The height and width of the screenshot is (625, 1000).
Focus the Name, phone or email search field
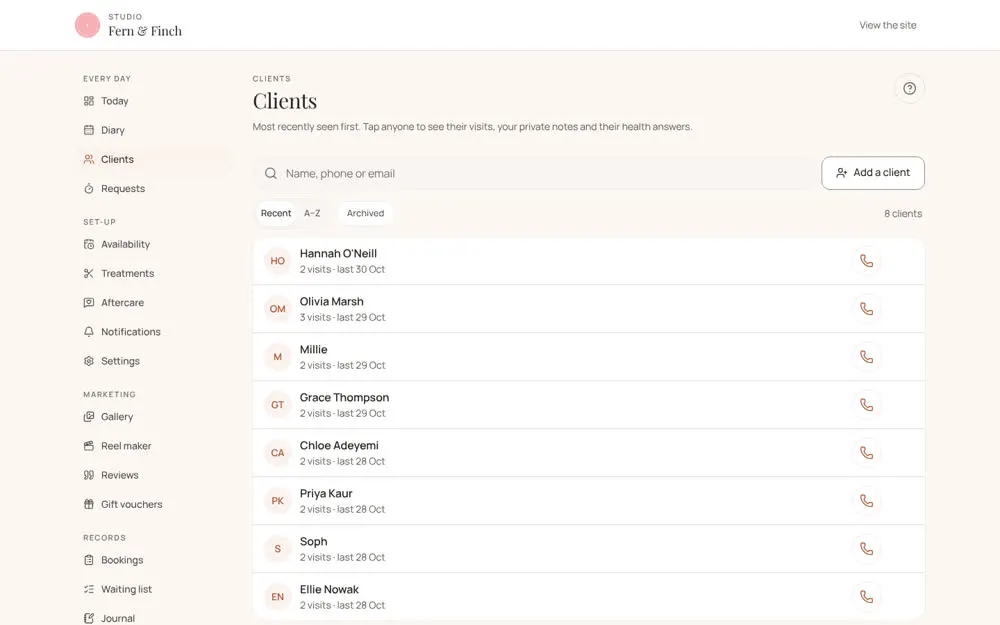(534, 173)
